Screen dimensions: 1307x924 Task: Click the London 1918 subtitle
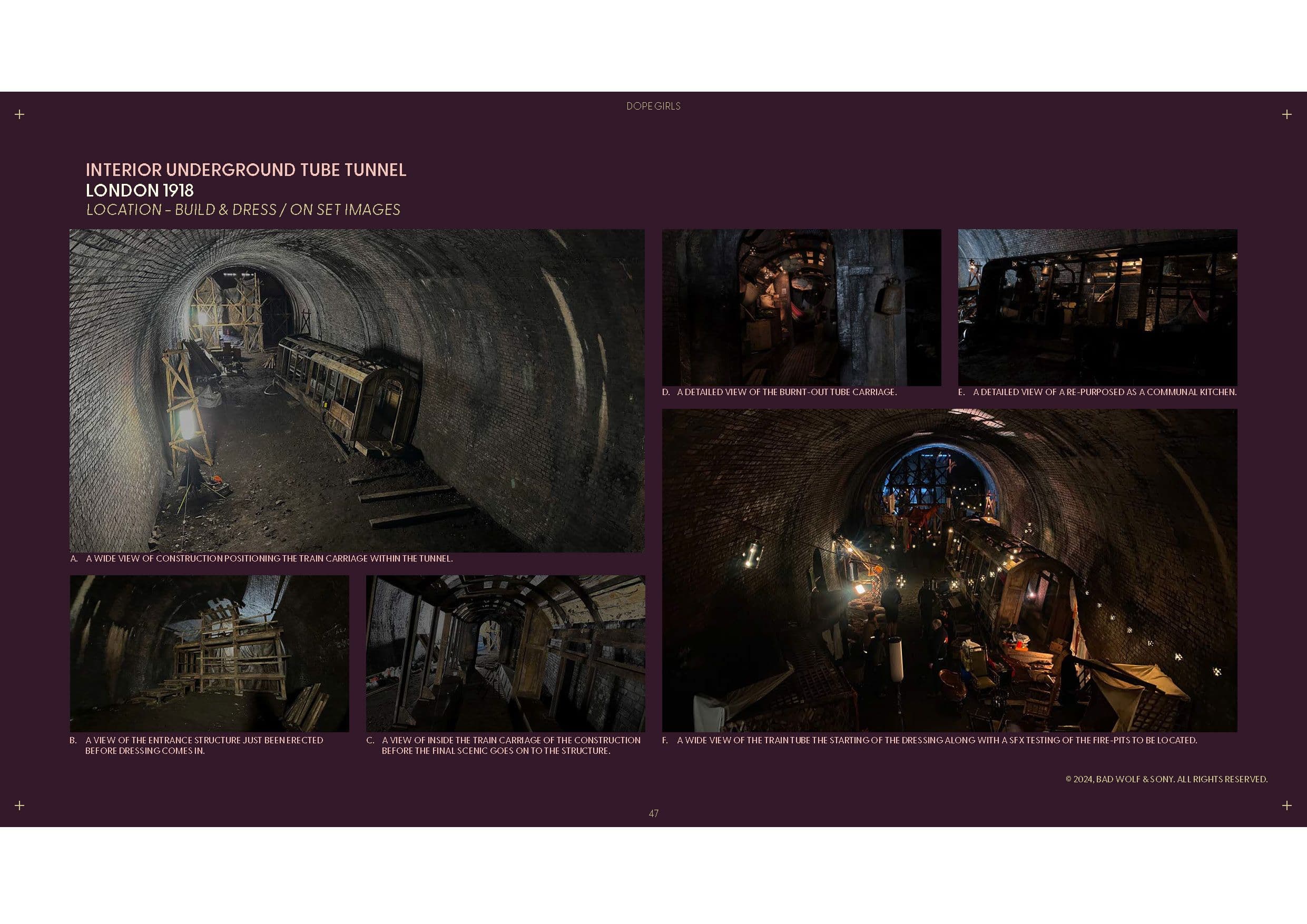140,190
